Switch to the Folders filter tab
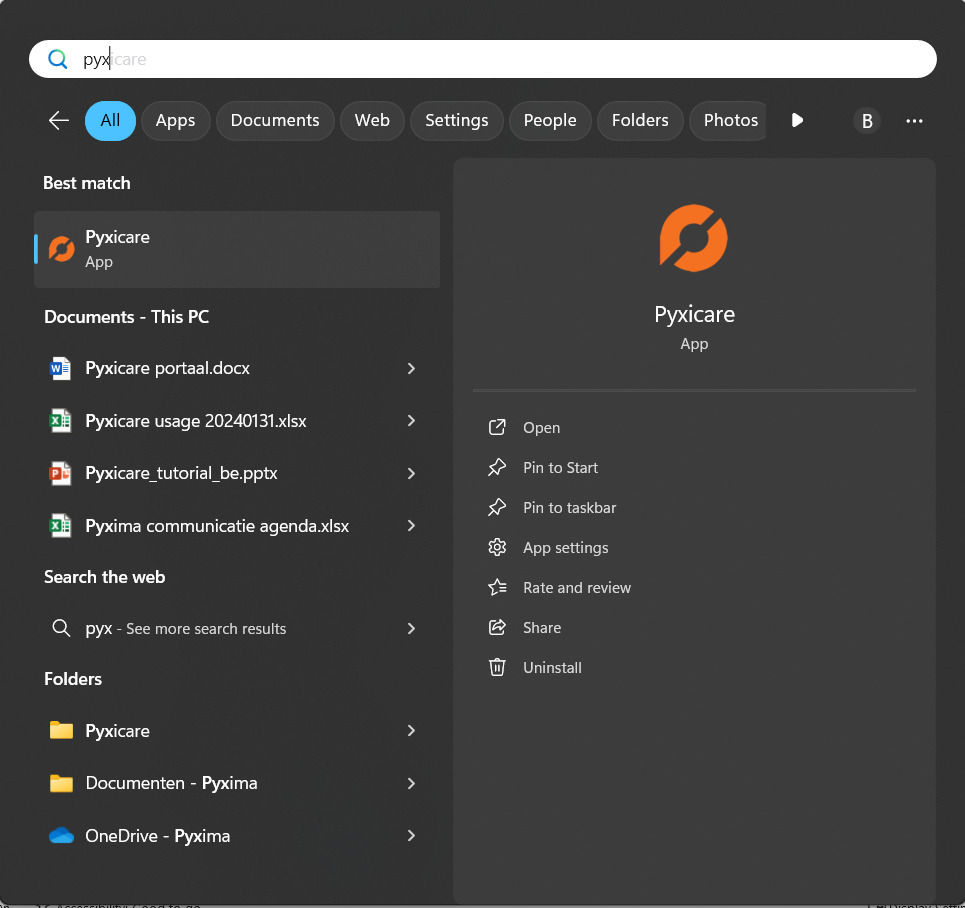 click(x=640, y=121)
